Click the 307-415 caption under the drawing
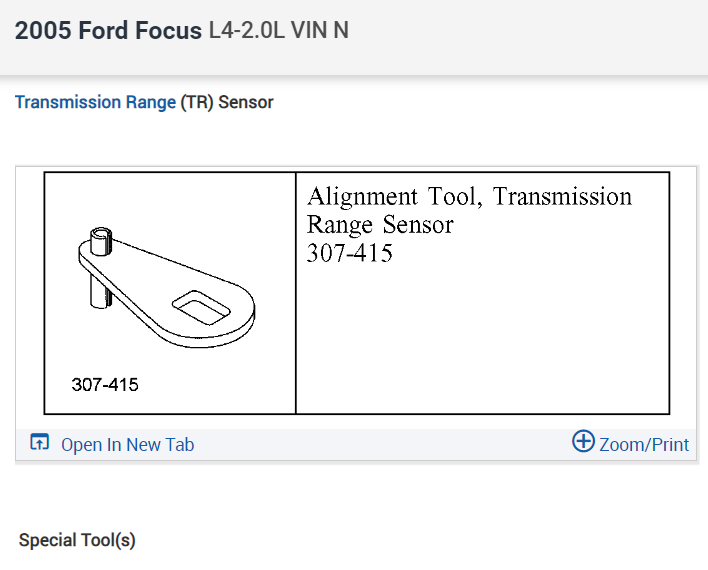 tap(105, 385)
